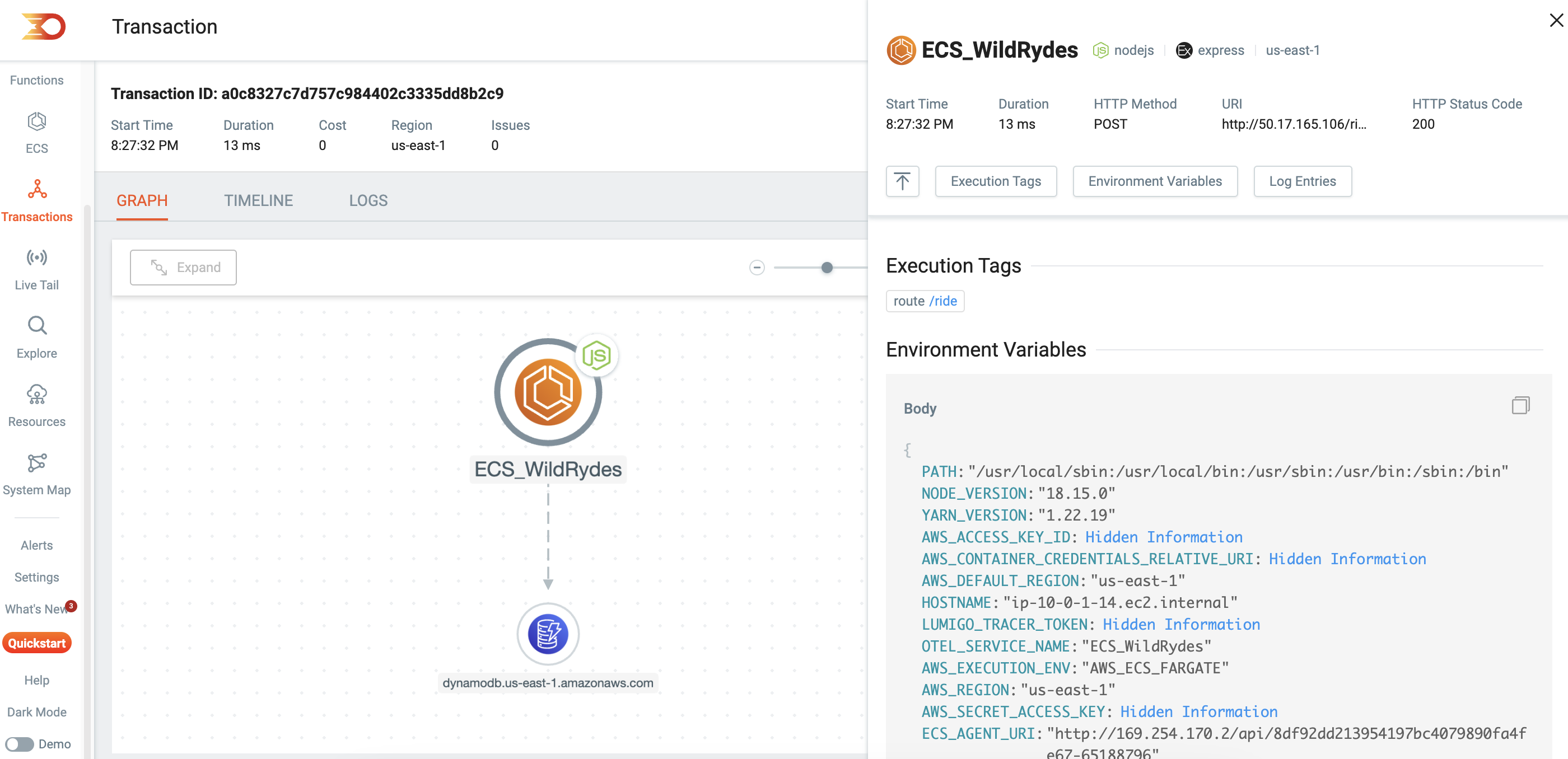The width and height of the screenshot is (1568, 759).
Task: Click the AWS_DEFAULT_REGION "us-east-1" value
Action: [x=1138, y=581]
